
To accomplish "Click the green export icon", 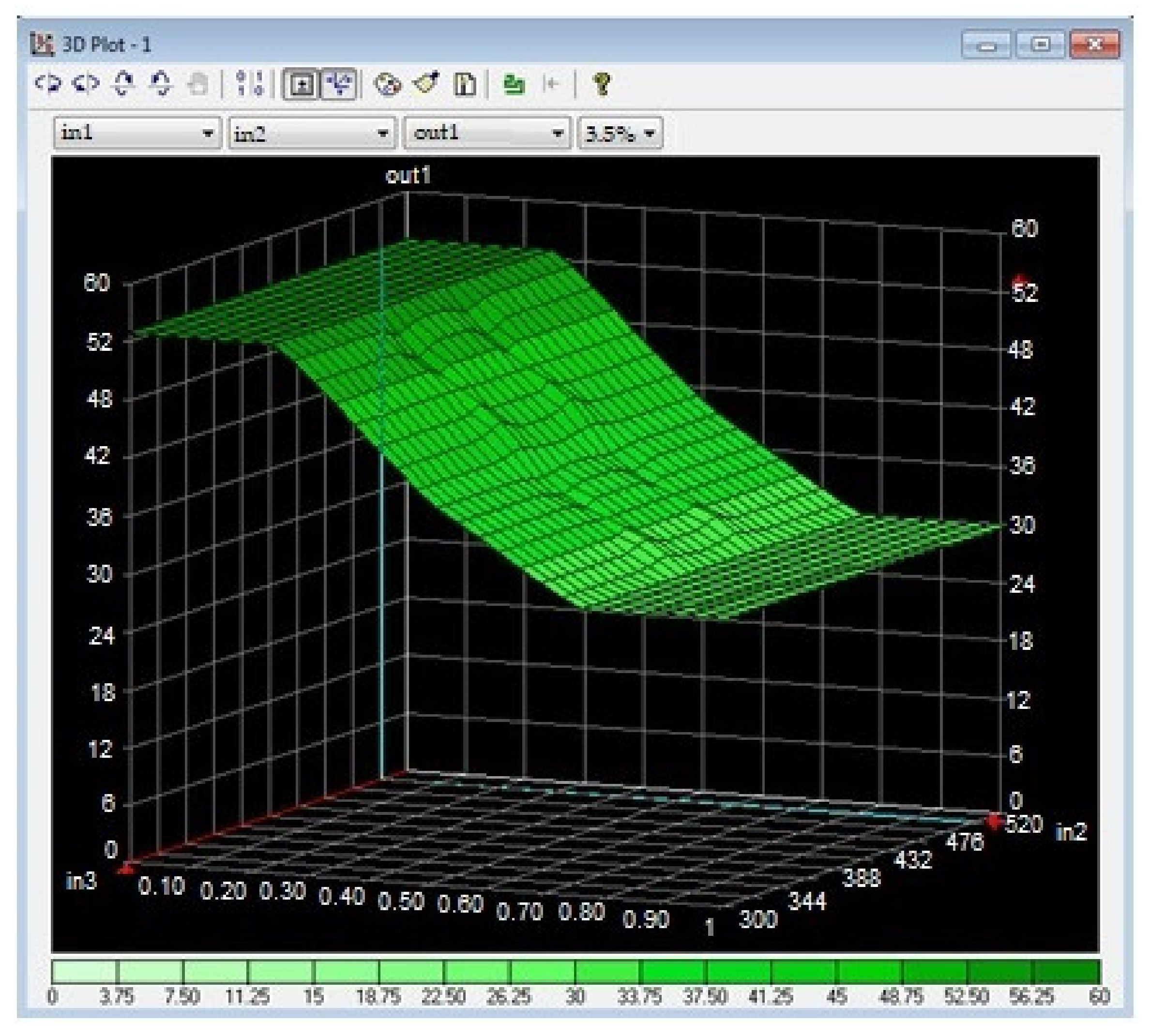I will [514, 84].
